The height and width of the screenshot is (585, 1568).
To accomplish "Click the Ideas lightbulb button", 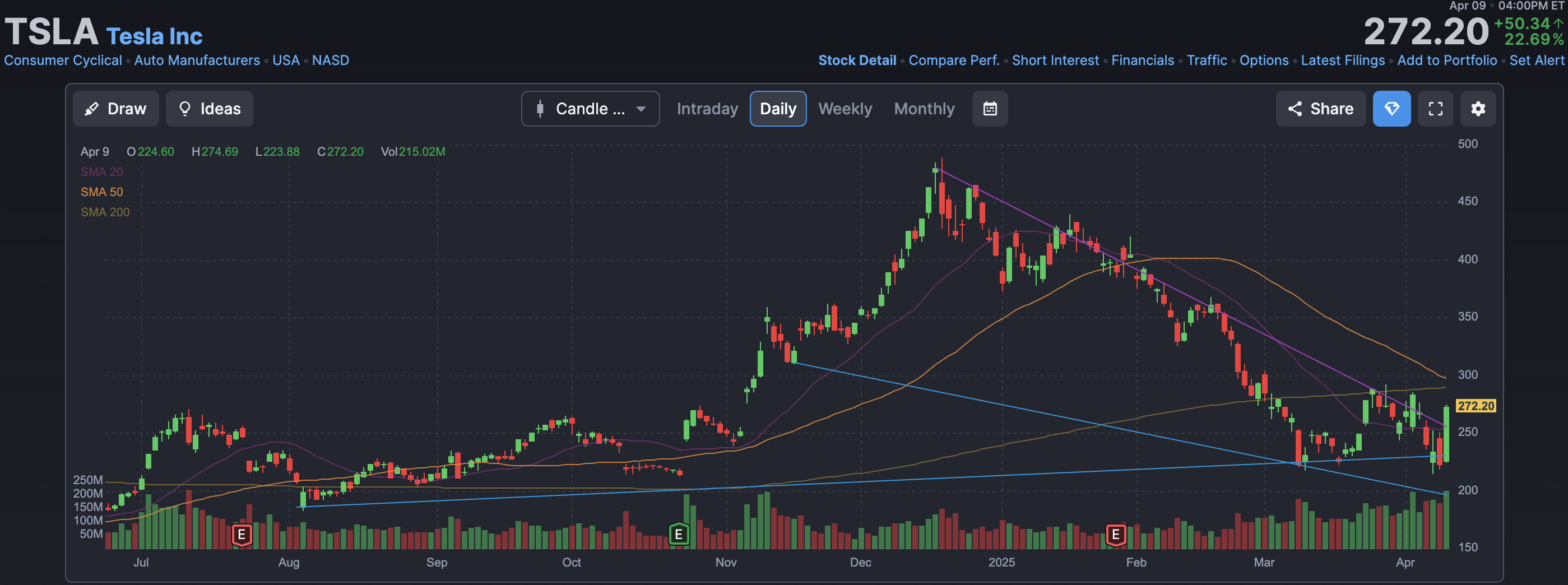I will coord(210,109).
